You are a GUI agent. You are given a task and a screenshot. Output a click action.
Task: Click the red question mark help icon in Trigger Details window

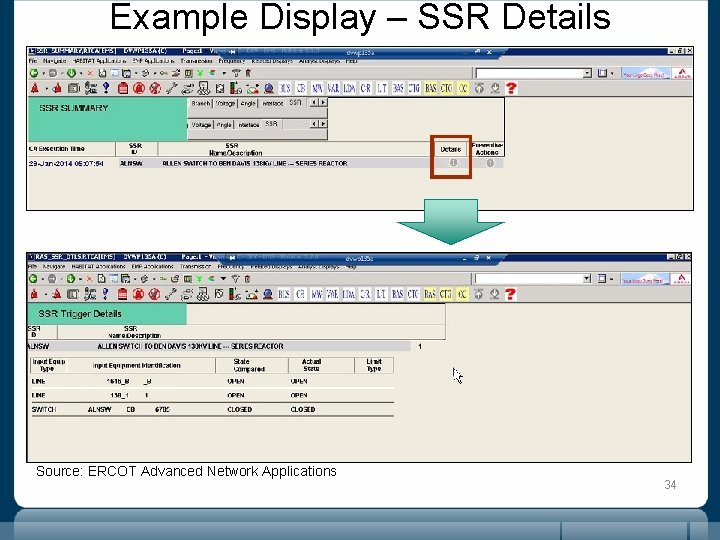pyautogui.click(x=510, y=294)
